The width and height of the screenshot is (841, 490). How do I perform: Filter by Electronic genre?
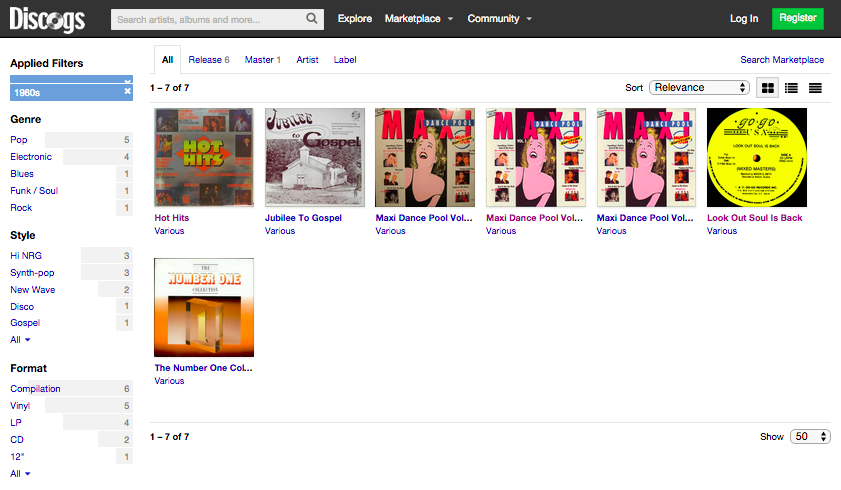point(31,157)
